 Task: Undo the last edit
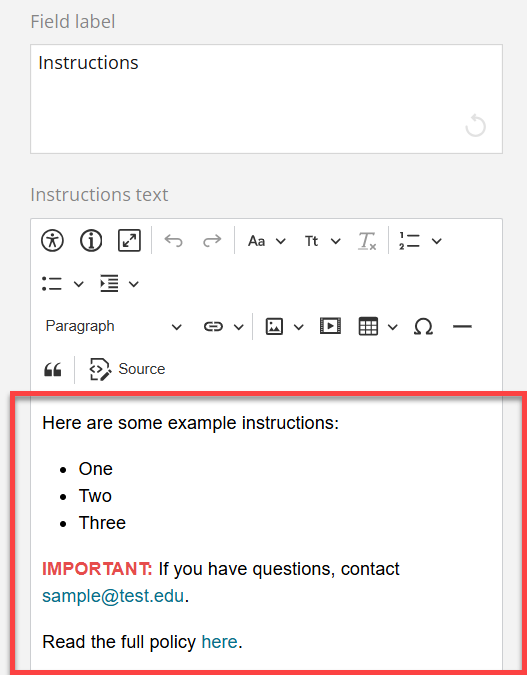(174, 240)
